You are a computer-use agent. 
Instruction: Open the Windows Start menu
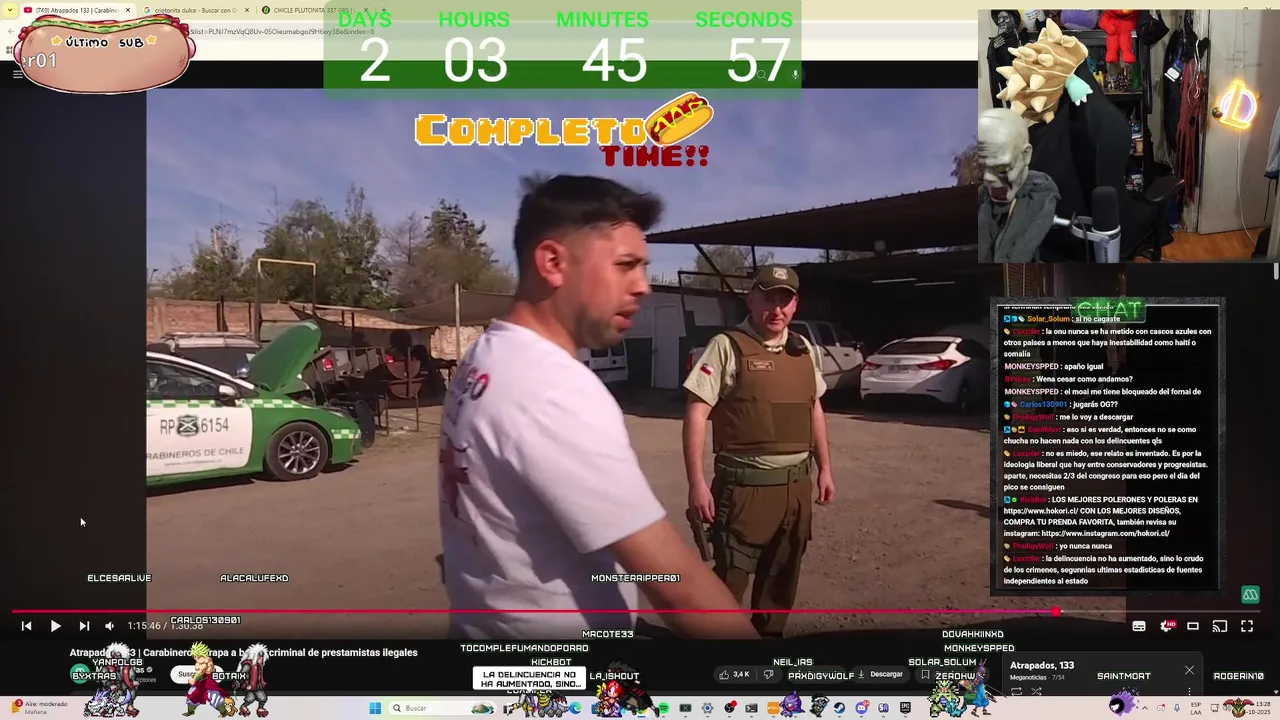coord(375,708)
